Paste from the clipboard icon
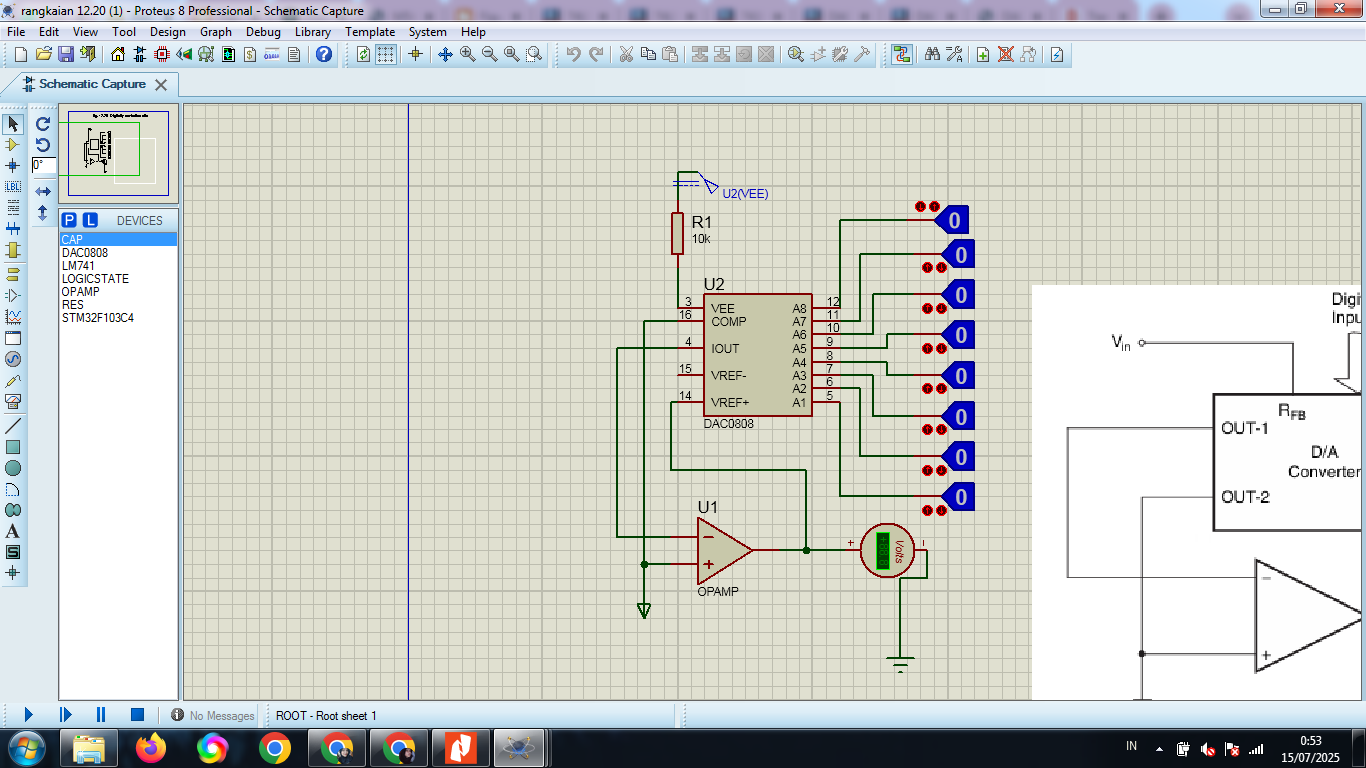Image resolution: width=1366 pixels, height=768 pixels. tap(670, 54)
